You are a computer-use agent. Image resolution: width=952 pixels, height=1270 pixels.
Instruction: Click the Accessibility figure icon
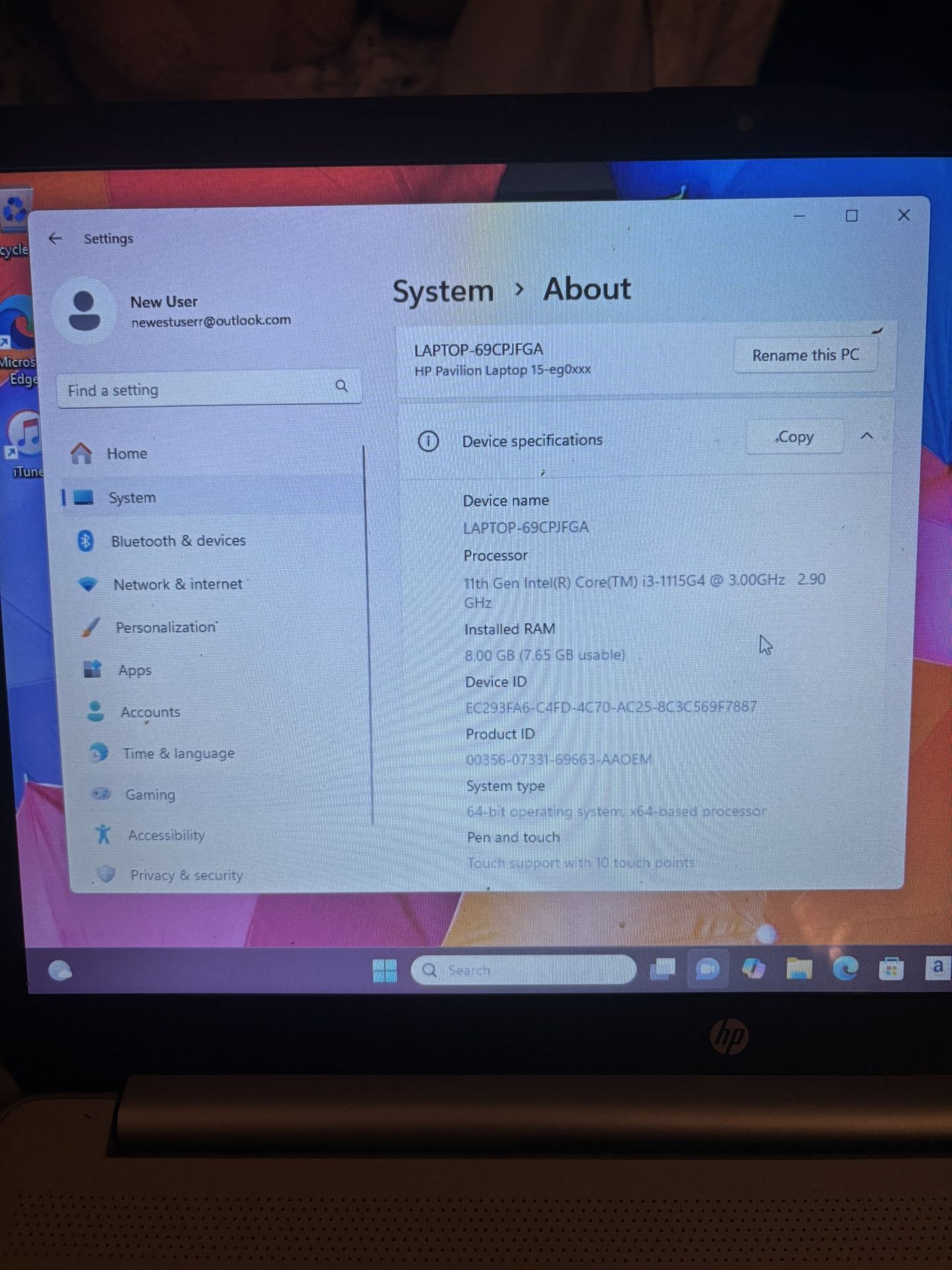103,833
